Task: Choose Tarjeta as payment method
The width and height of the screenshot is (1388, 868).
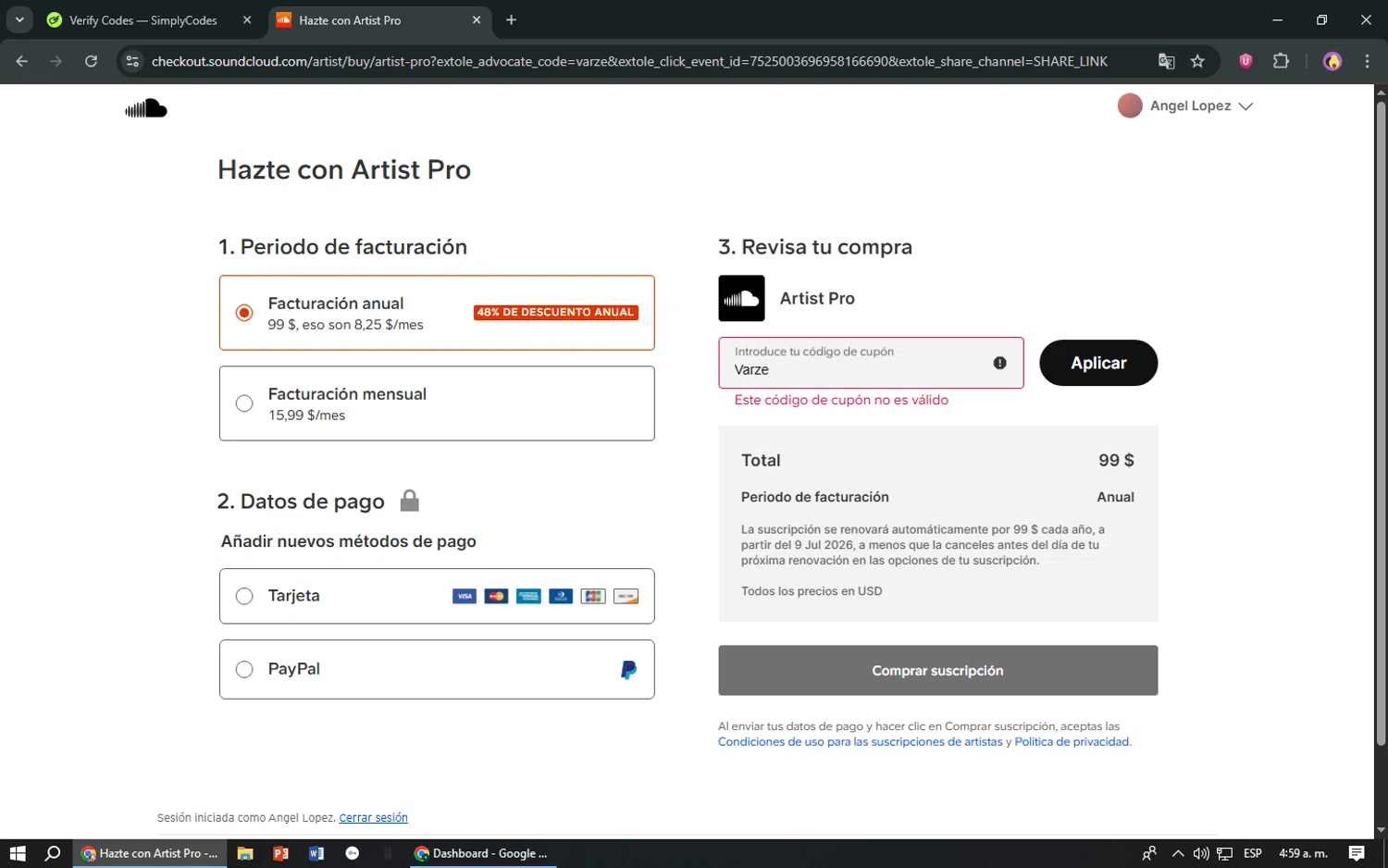Action: [244, 596]
